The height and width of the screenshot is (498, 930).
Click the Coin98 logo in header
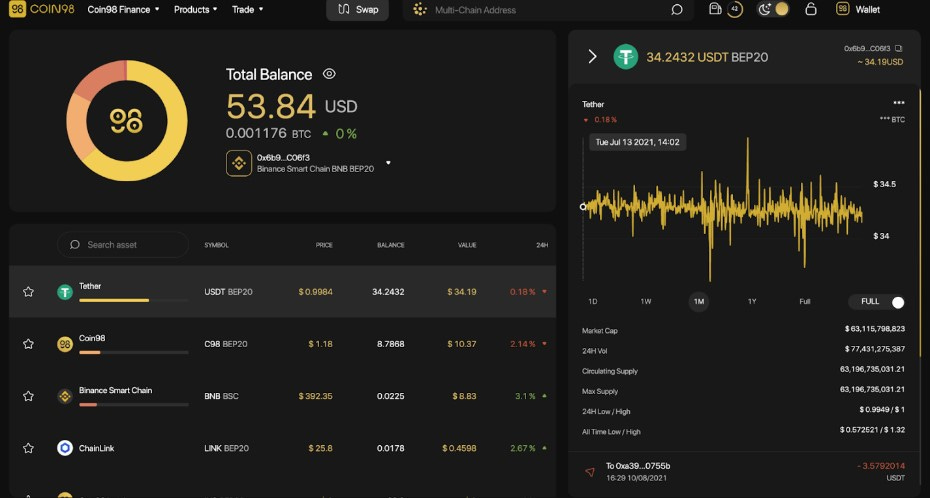coord(42,9)
